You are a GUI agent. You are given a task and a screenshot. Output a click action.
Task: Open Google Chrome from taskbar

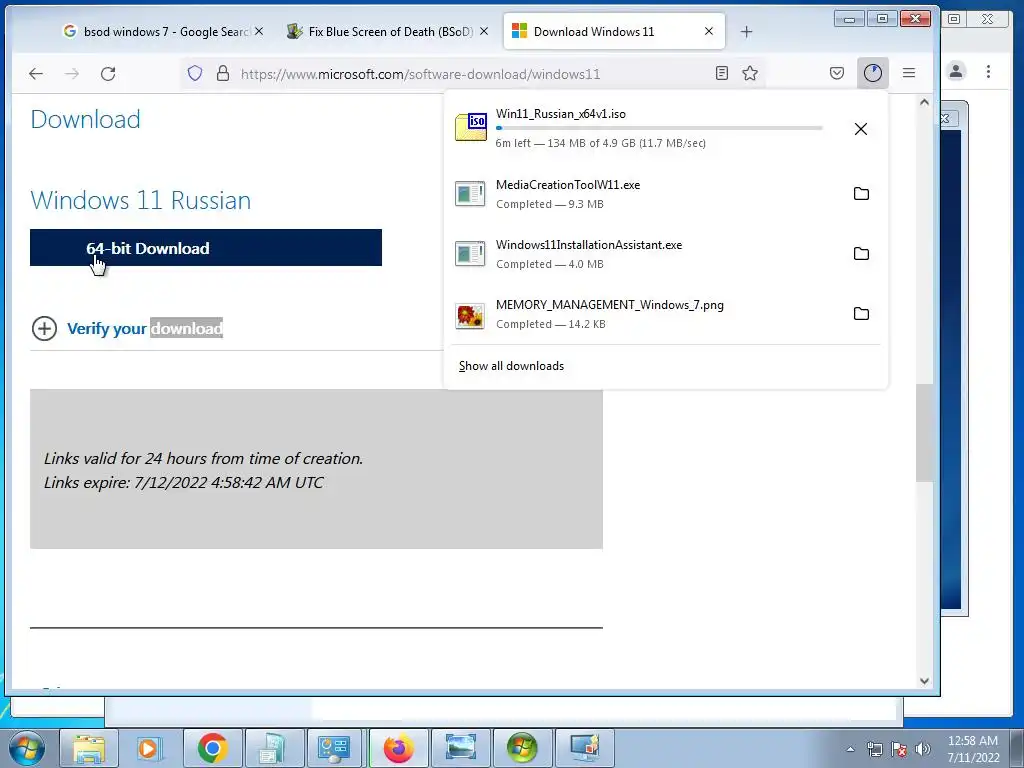pos(212,748)
